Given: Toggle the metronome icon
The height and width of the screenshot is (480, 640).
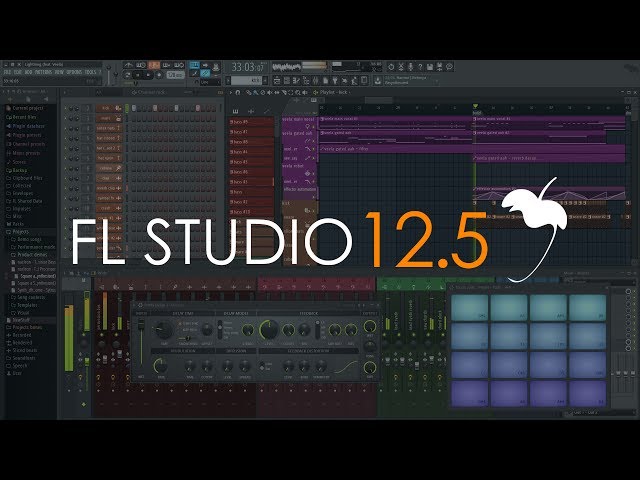Looking at the screenshot, I should click(129, 65).
